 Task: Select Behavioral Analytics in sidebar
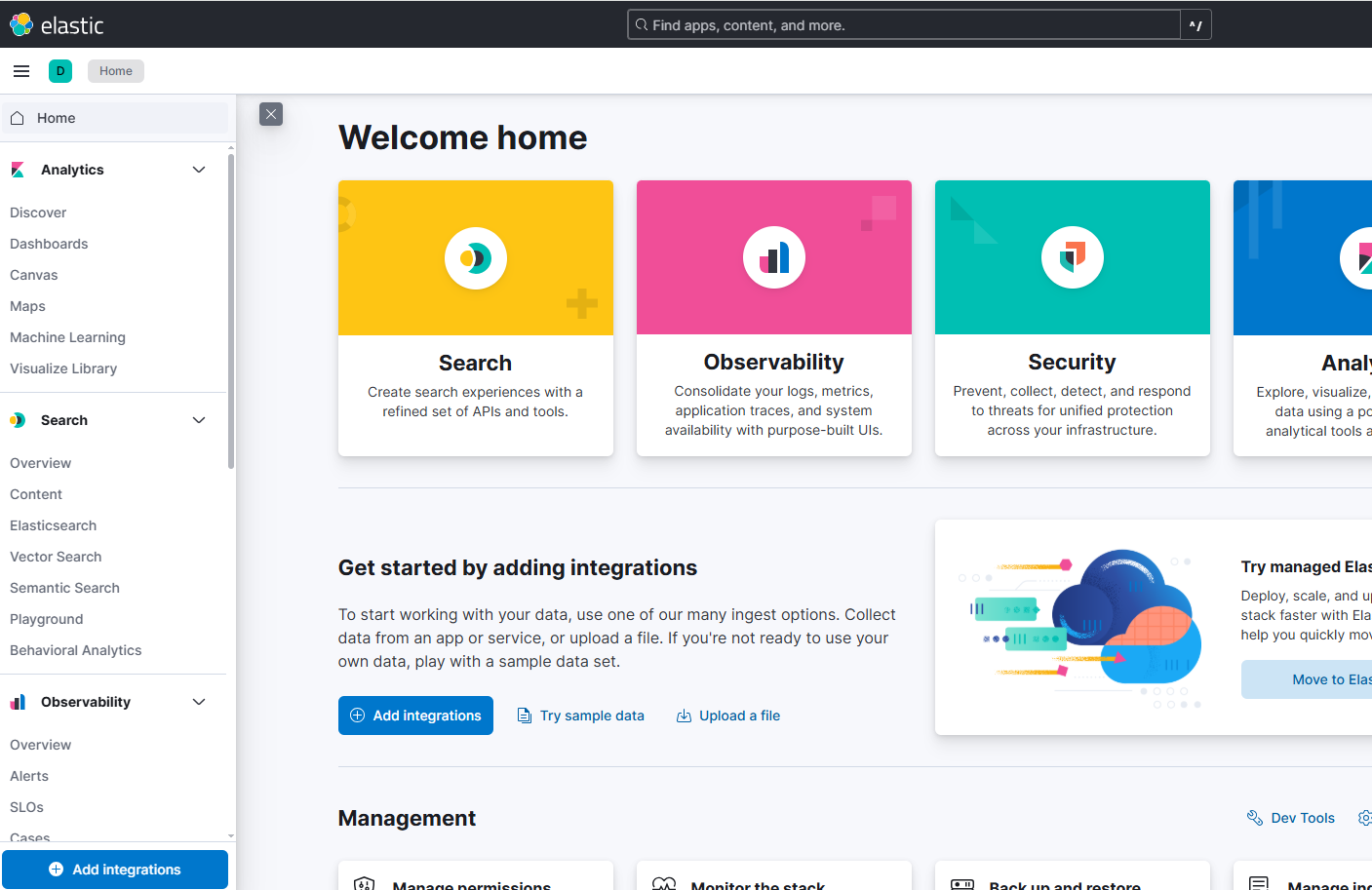point(75,650)
